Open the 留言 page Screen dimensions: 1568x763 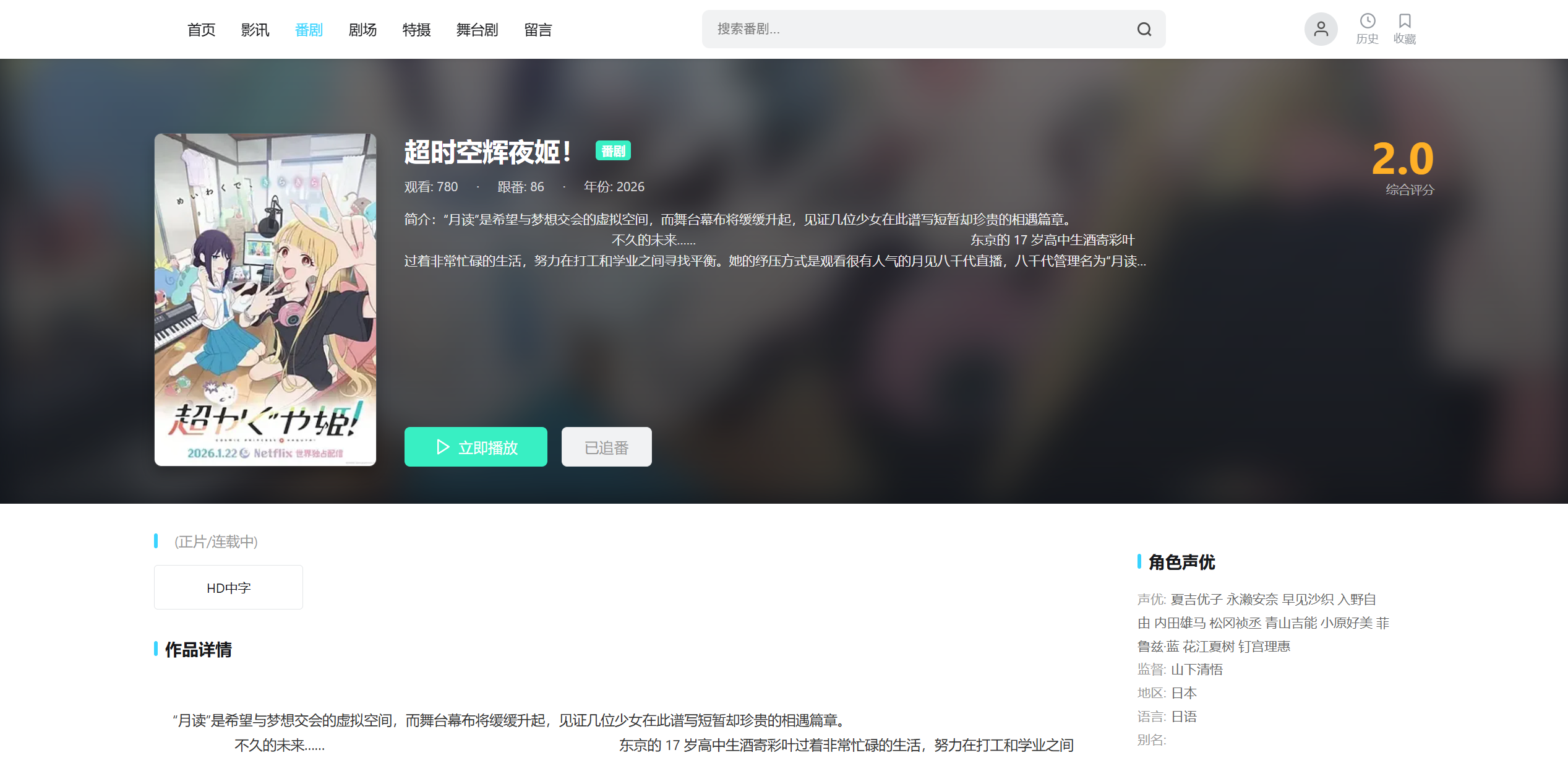538,29
